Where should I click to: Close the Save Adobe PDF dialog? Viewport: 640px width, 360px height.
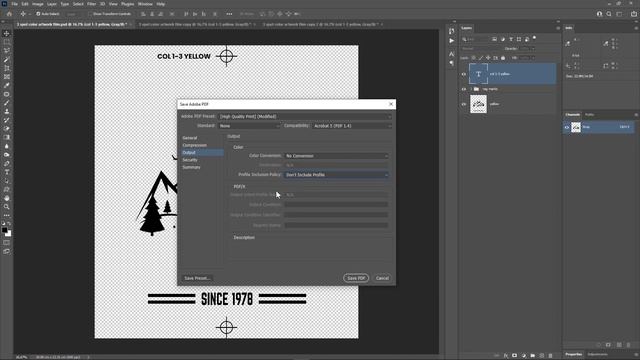pyautogui.click(x=391, y=104)
